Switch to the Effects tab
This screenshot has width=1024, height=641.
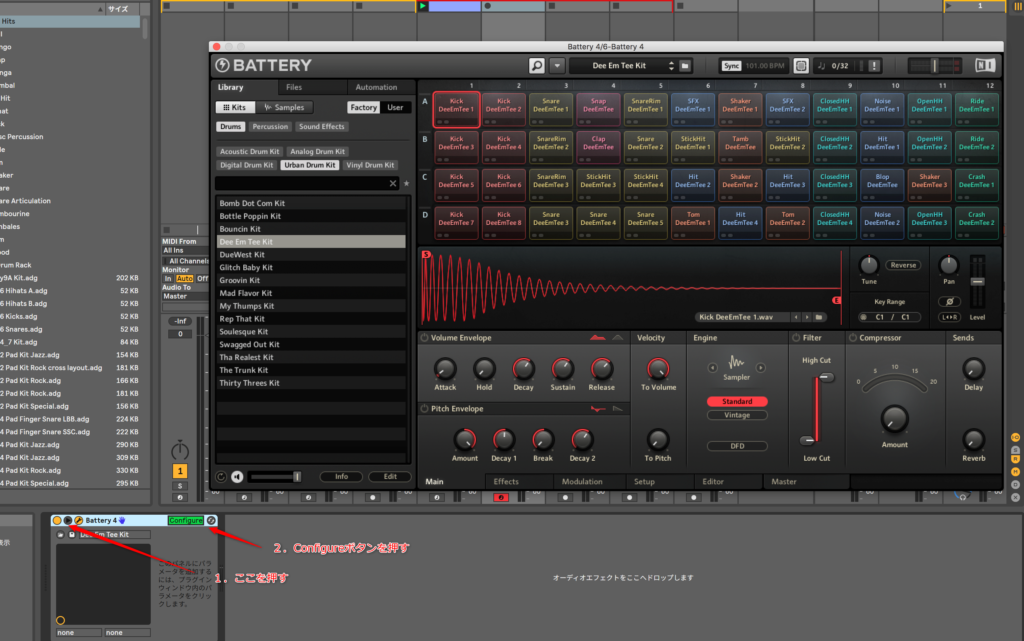click(x=506, y=482)
